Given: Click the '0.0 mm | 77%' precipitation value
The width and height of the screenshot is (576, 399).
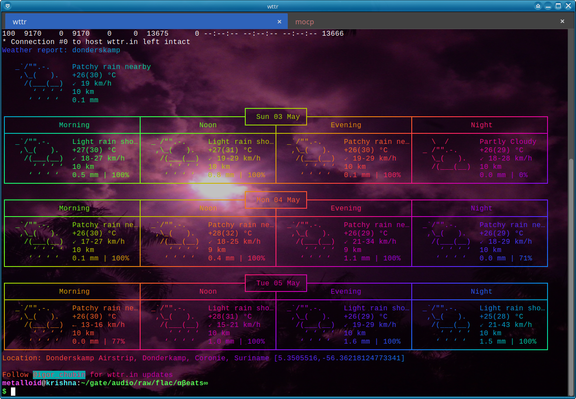Looking at the screenshot, I should 98,341.
